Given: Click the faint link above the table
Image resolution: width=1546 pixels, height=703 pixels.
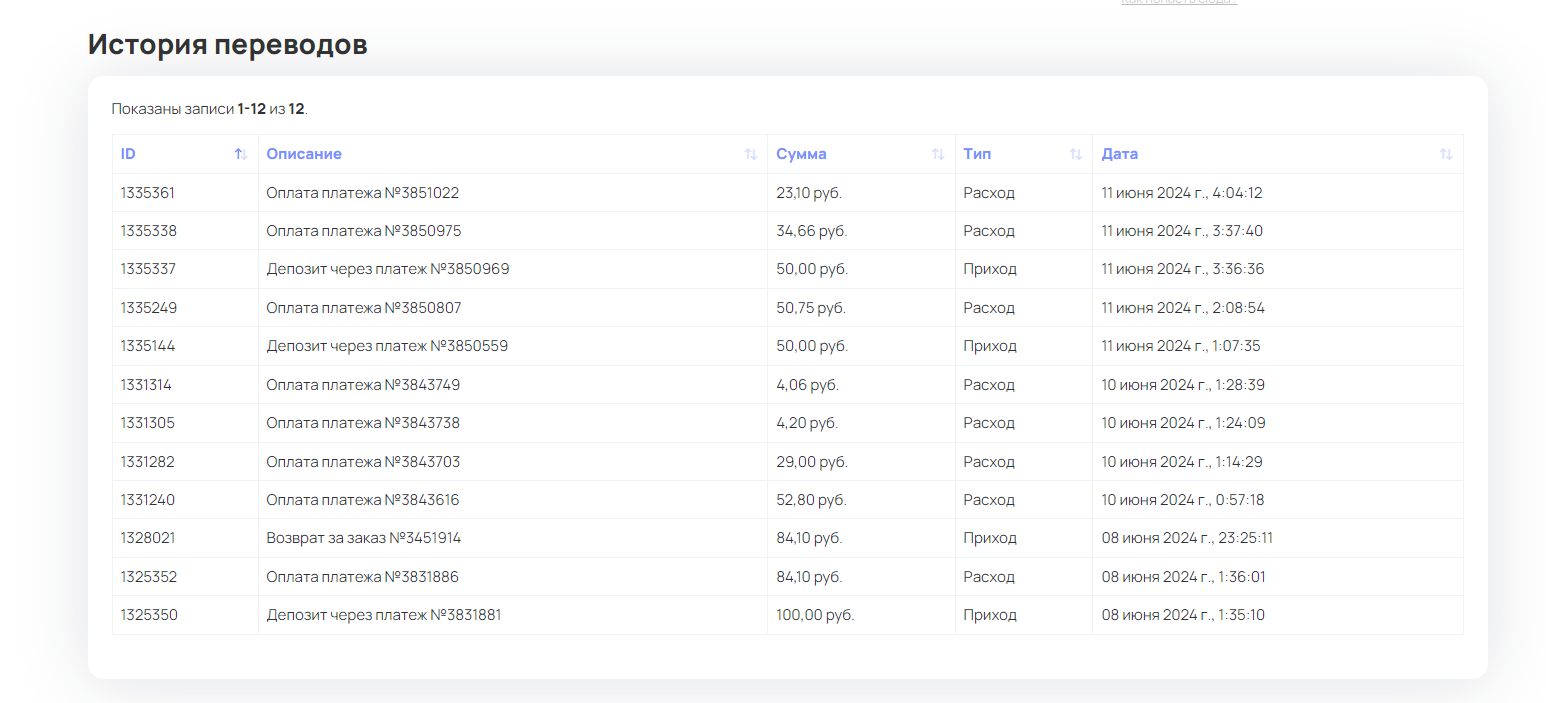Looking at the screenshot, I should pos(1179,2).
